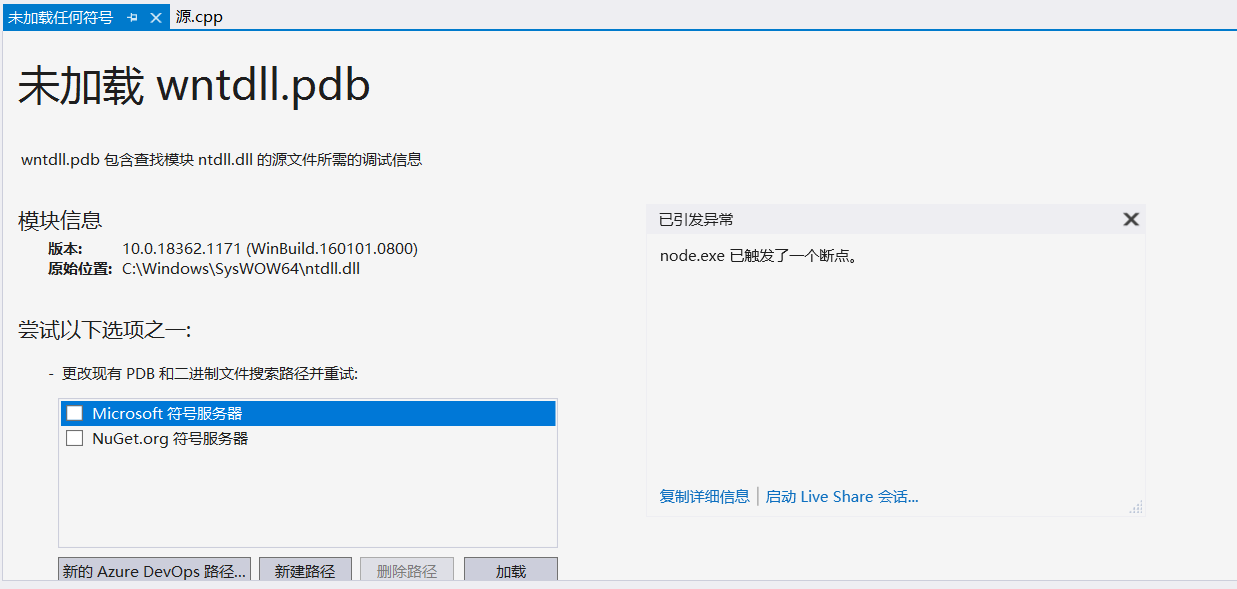Image resolution: width=1237 pixels, height=589 pixels.
Task: Click the 新的 Azure DevOps 路径 button
Action: (x=153, y=570)
